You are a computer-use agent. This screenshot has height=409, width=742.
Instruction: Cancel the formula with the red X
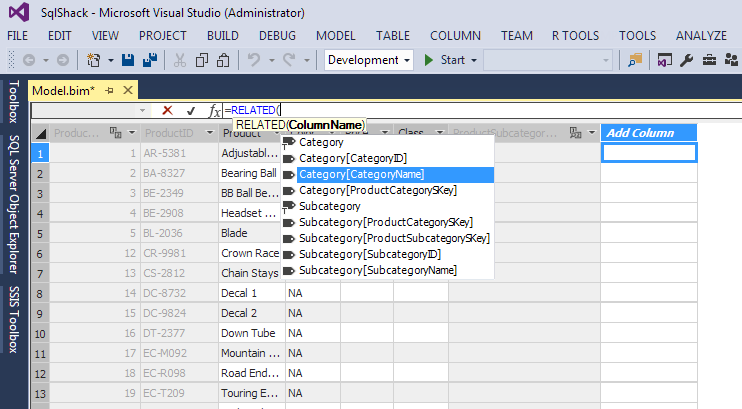point(167,110)
